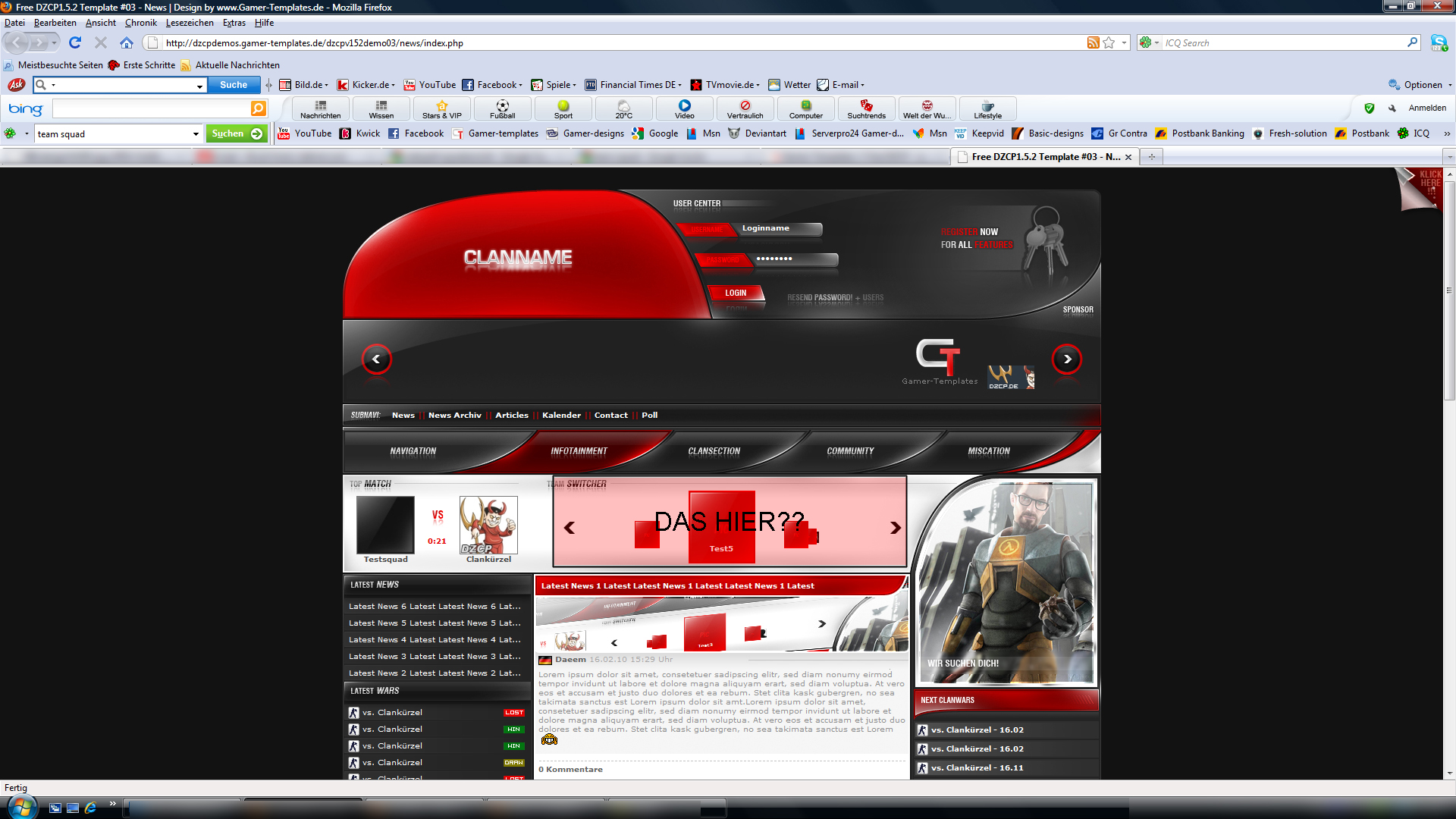
Task: Open the 0 Kommentare link
Action: (570, 770)
